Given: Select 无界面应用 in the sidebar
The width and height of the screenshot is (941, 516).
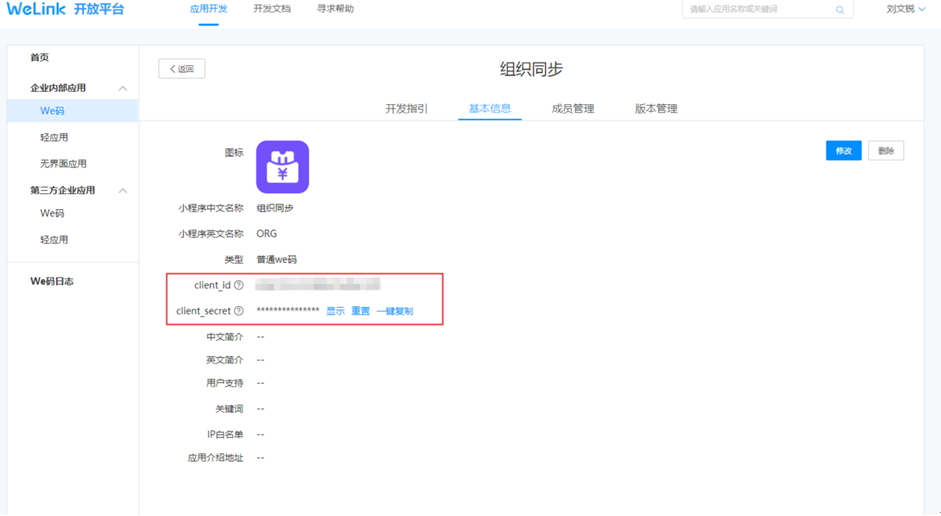Looking at the screenshot, I should [x=63, y=164].
